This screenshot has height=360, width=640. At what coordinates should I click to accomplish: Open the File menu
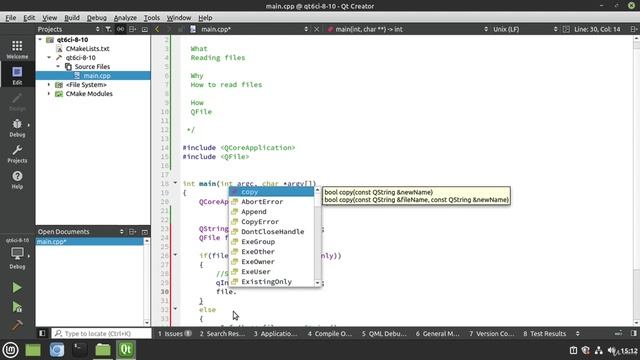[11, 18]
